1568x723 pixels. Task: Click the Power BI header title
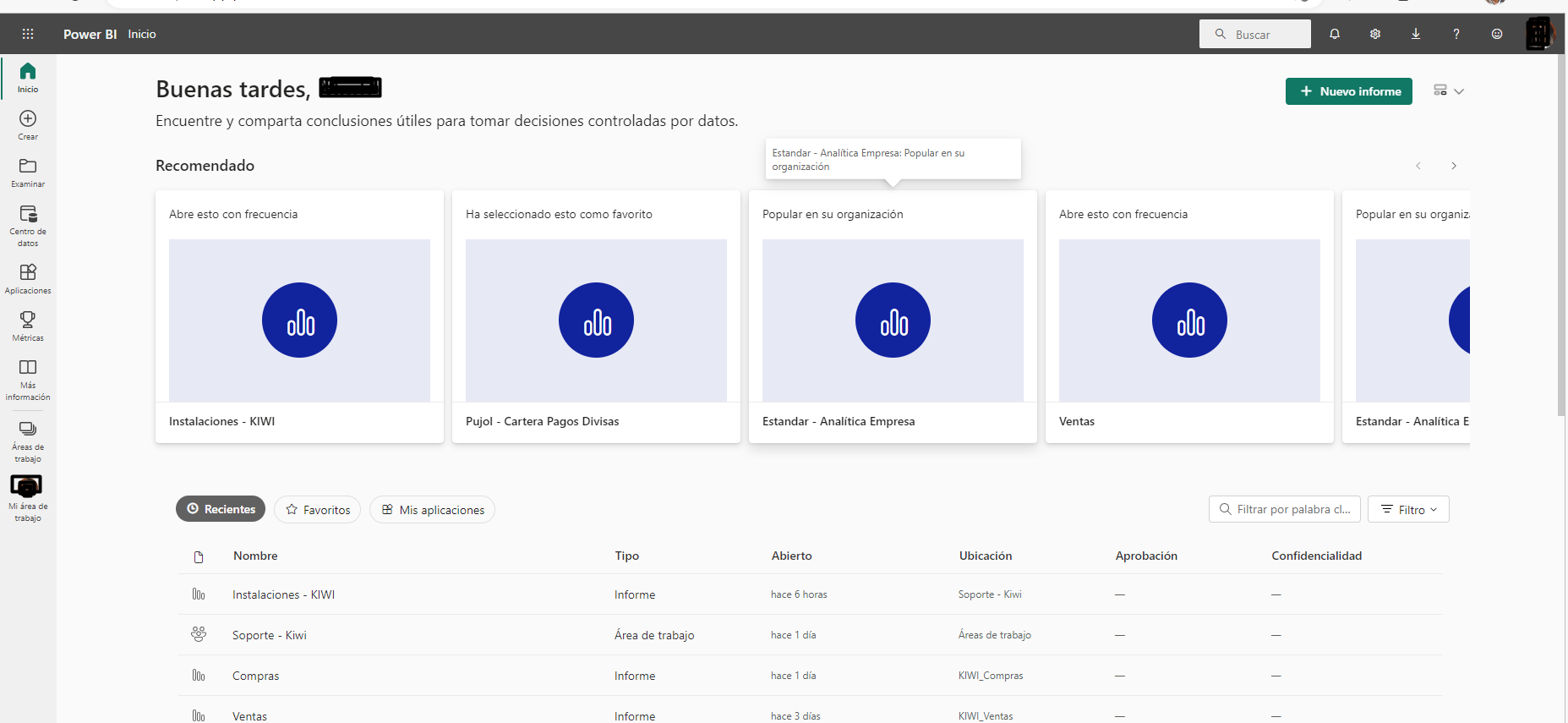(90, 34)
